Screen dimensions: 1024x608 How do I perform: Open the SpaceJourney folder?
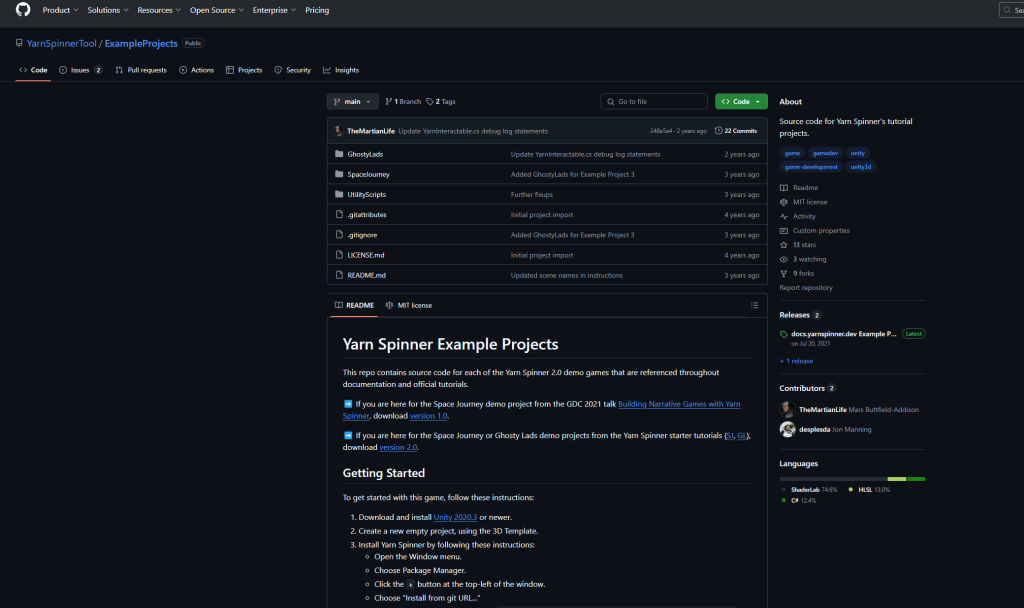(x=368, y=175)
